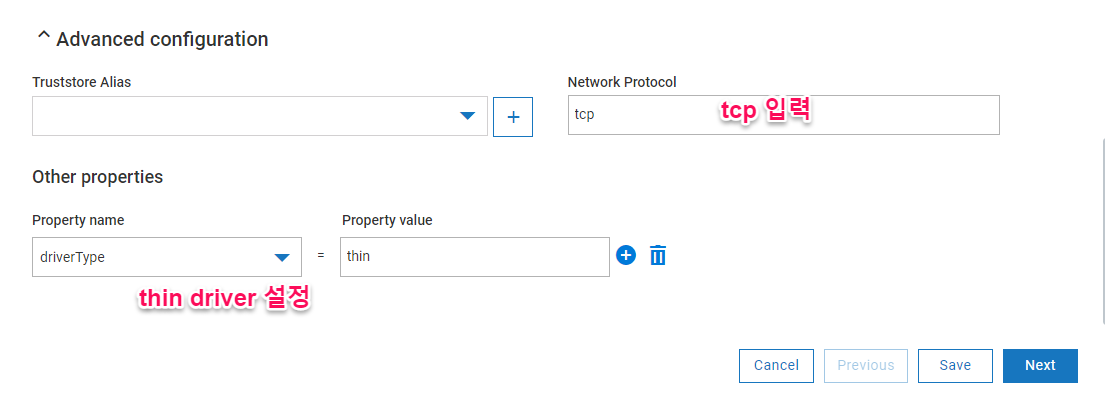1105x412 pixels.
Task: Click the Property value label
Action: (387, 220)
